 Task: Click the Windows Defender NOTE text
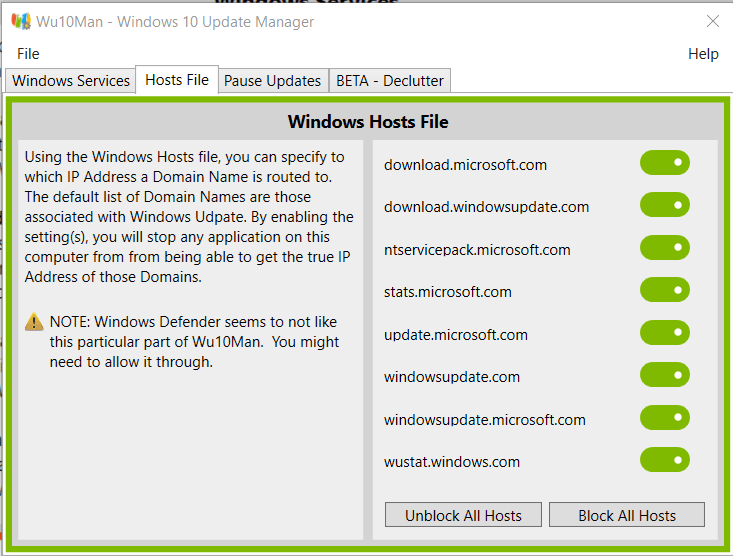tap(194, 342)
